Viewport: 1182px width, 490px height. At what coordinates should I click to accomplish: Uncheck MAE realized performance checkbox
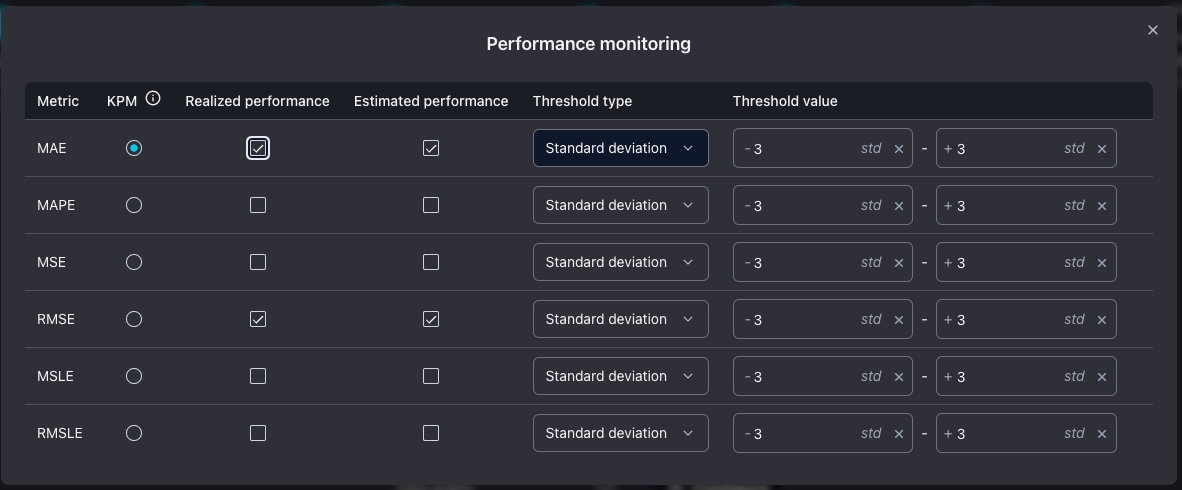point(258,148)
